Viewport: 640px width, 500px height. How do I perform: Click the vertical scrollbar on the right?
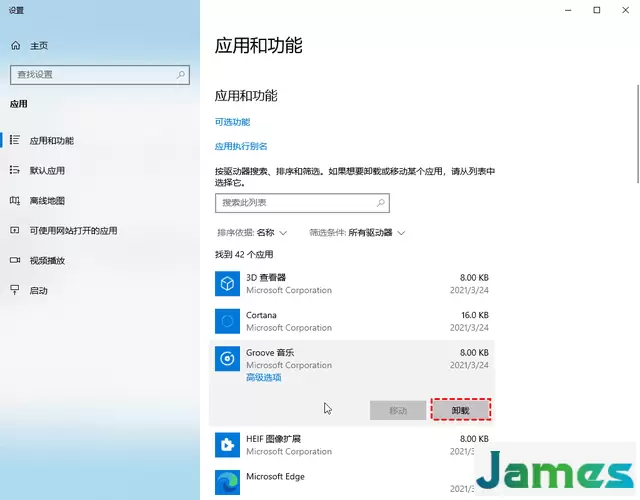click(638, 134)
